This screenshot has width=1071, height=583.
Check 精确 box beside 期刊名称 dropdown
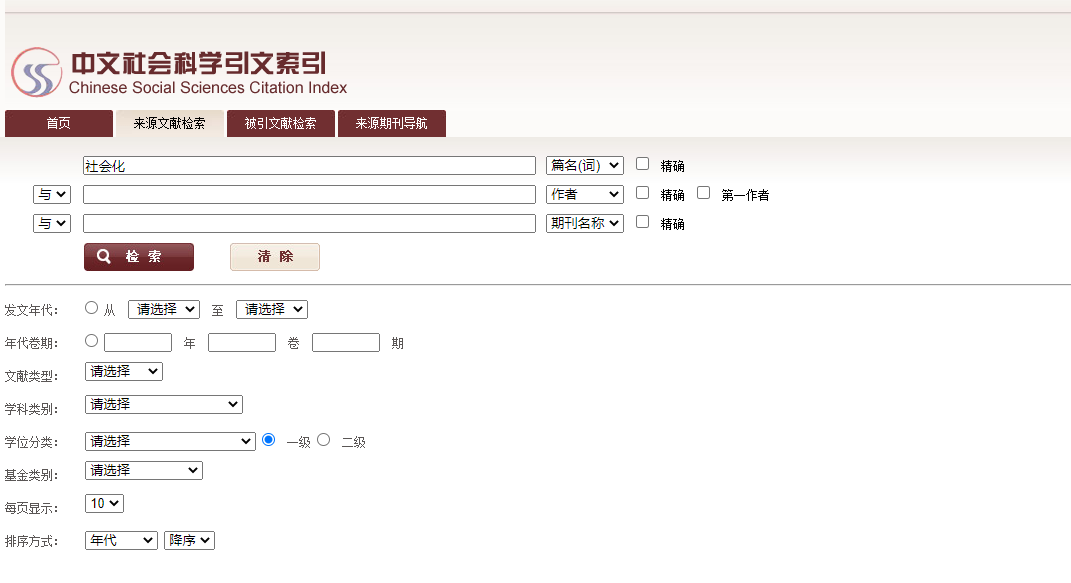[x=643, y=222]
